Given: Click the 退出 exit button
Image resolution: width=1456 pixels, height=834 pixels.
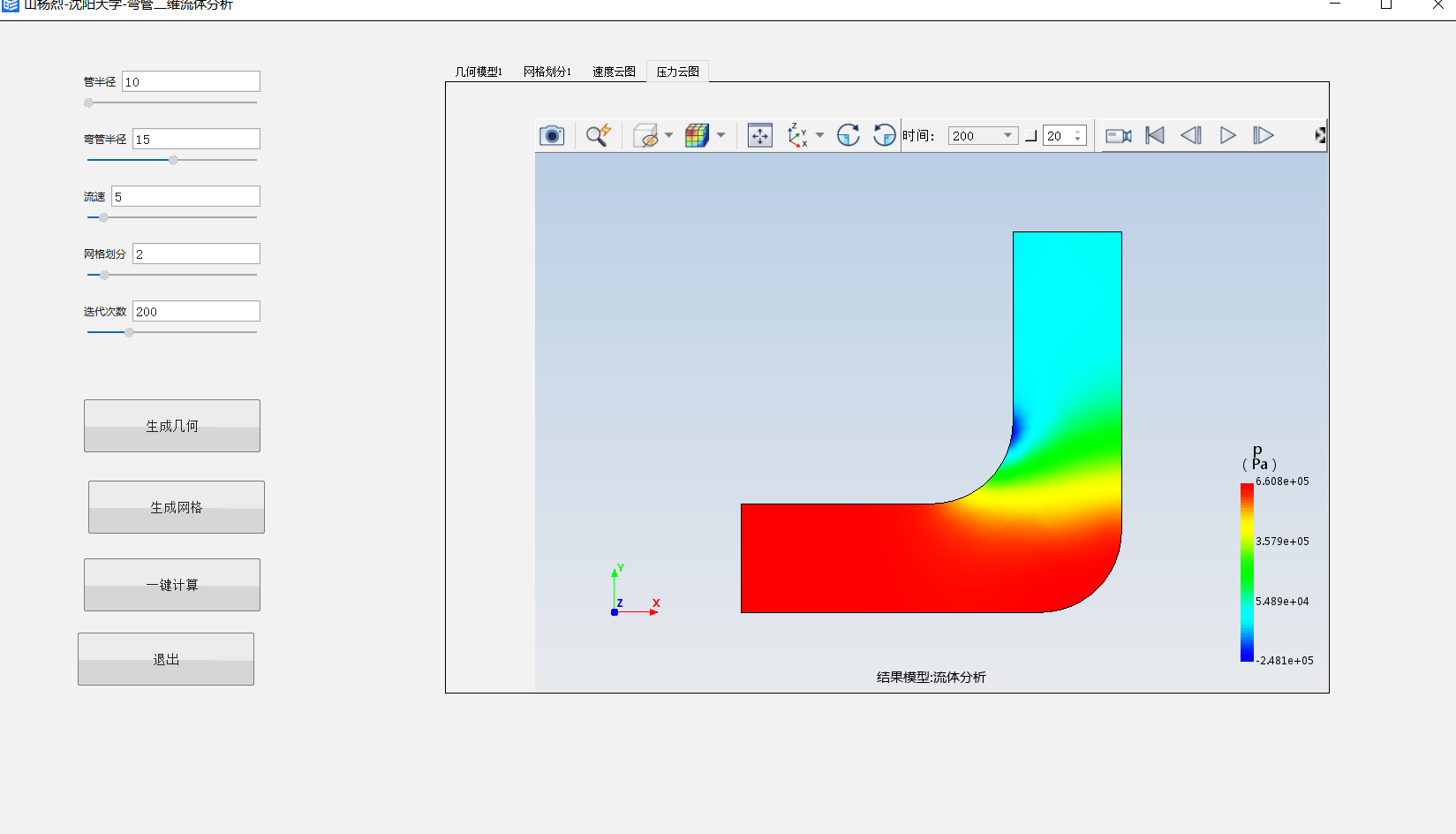Looking at the screenshot, I should click(x=166, y=659).
